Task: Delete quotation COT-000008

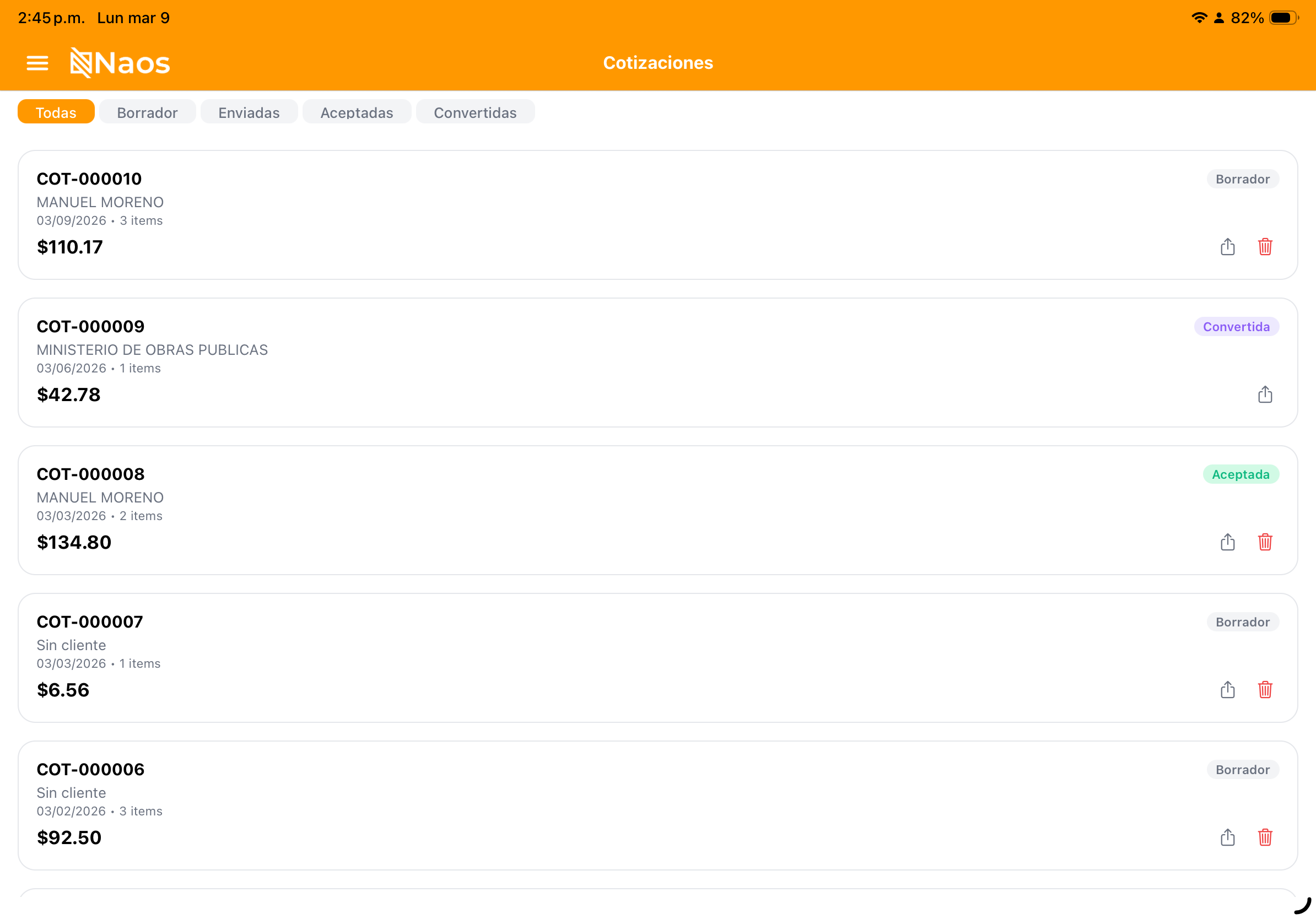Action: (x=1264, y=542)
